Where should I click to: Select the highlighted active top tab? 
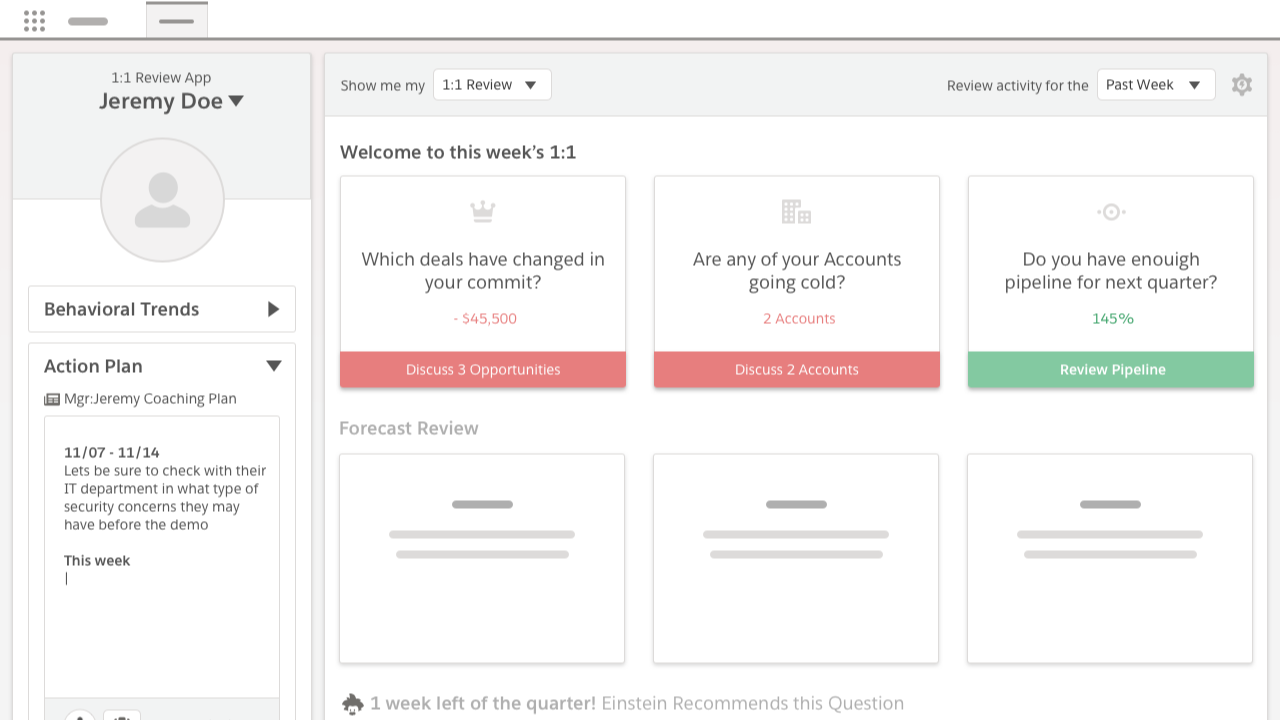click(177, 21)
